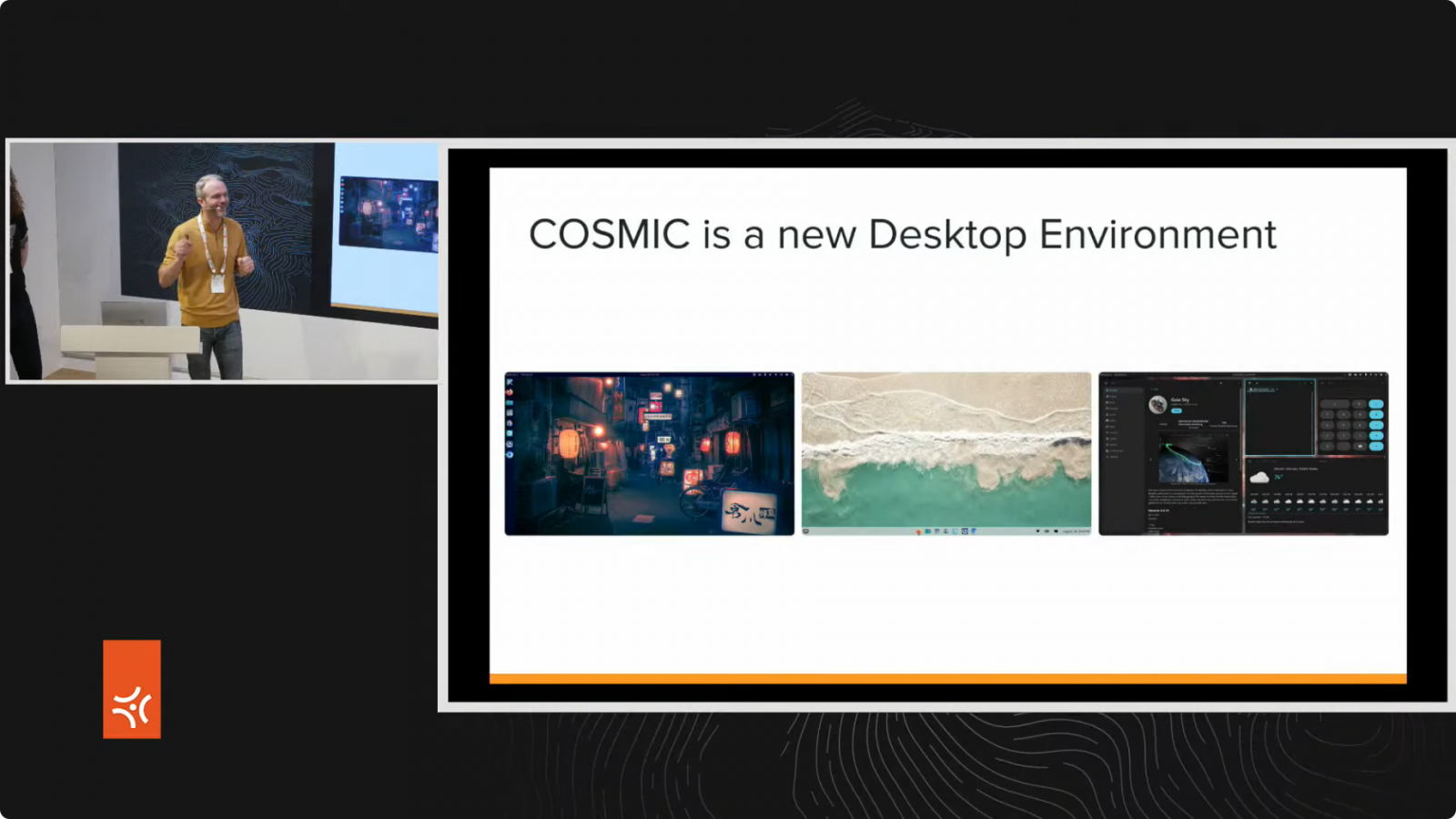Click the blue folder icon in left dock
Image resolution: width=1456 pixels, height=819 pixels.
pos(510,402)
